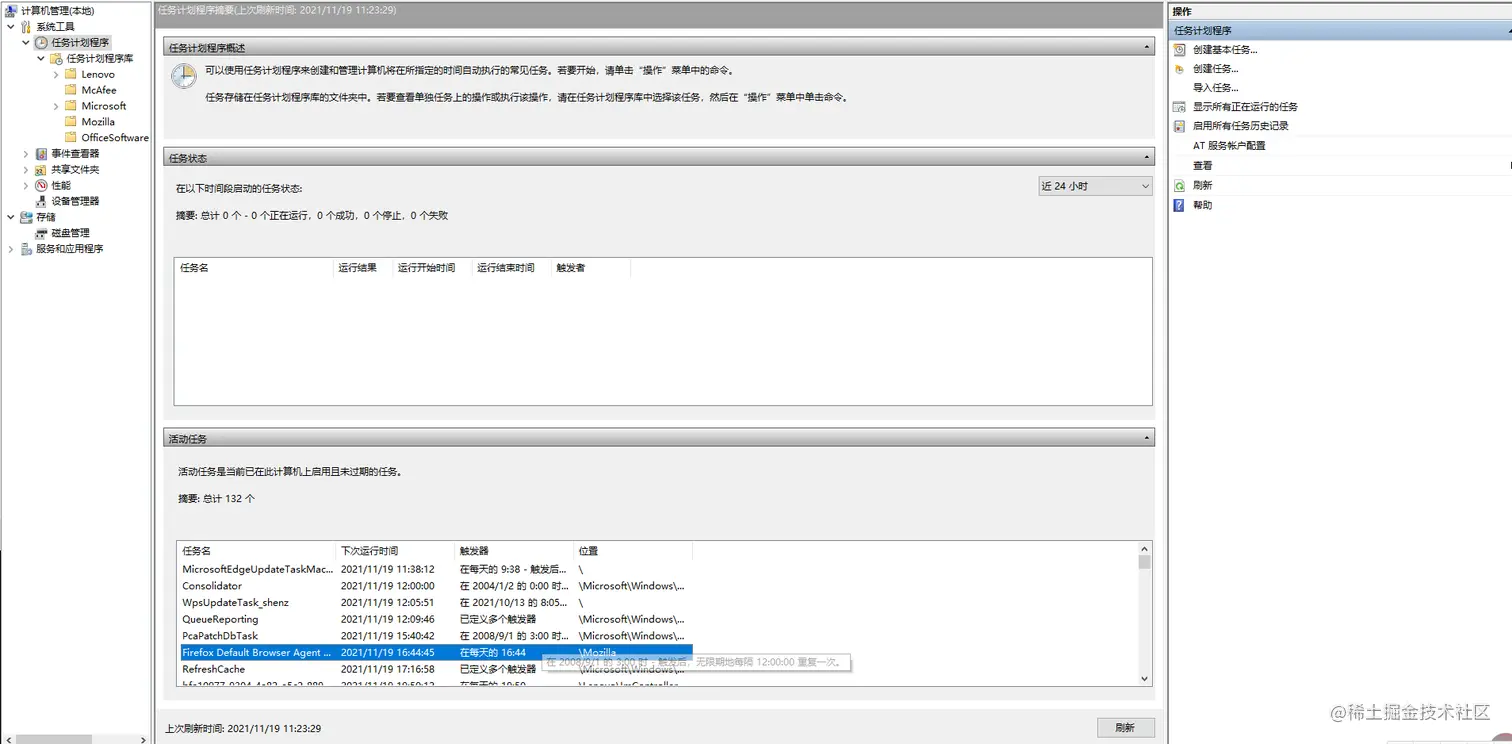The height and width of the screenshot is (744, 1512).
Task: Click the 触发器 column header
Action: coord(514,551)
